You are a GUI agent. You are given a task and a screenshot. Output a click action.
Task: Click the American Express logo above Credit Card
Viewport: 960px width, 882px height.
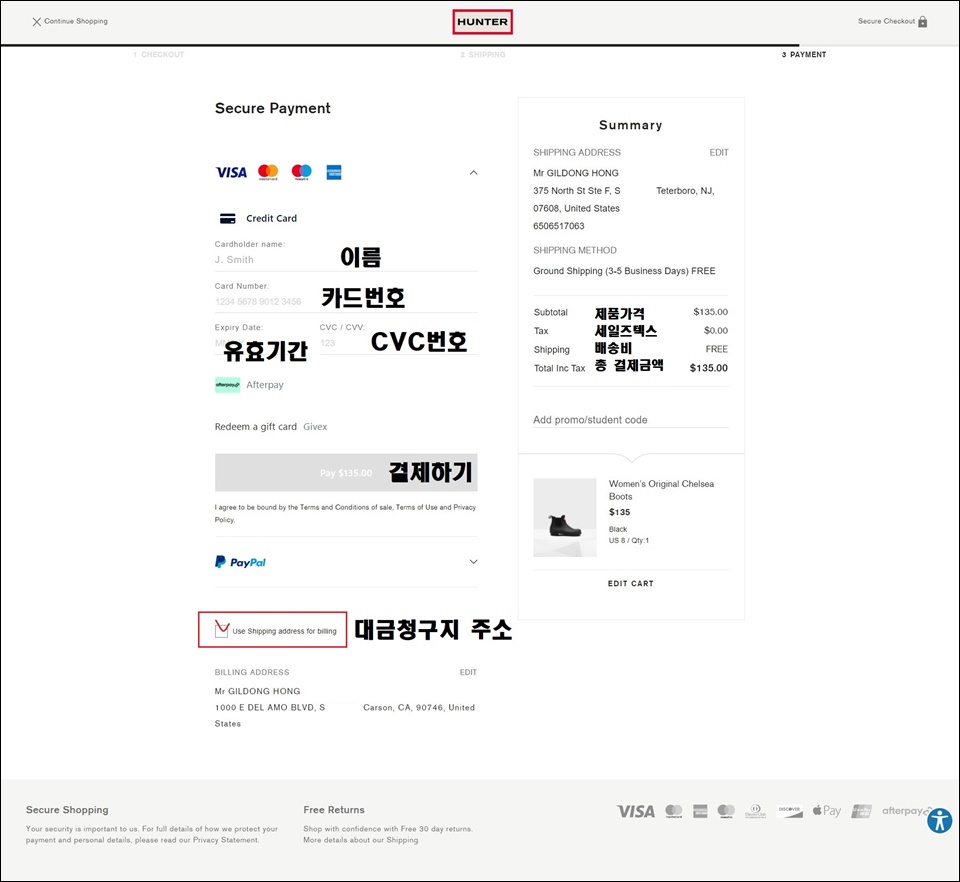point(334,172)
